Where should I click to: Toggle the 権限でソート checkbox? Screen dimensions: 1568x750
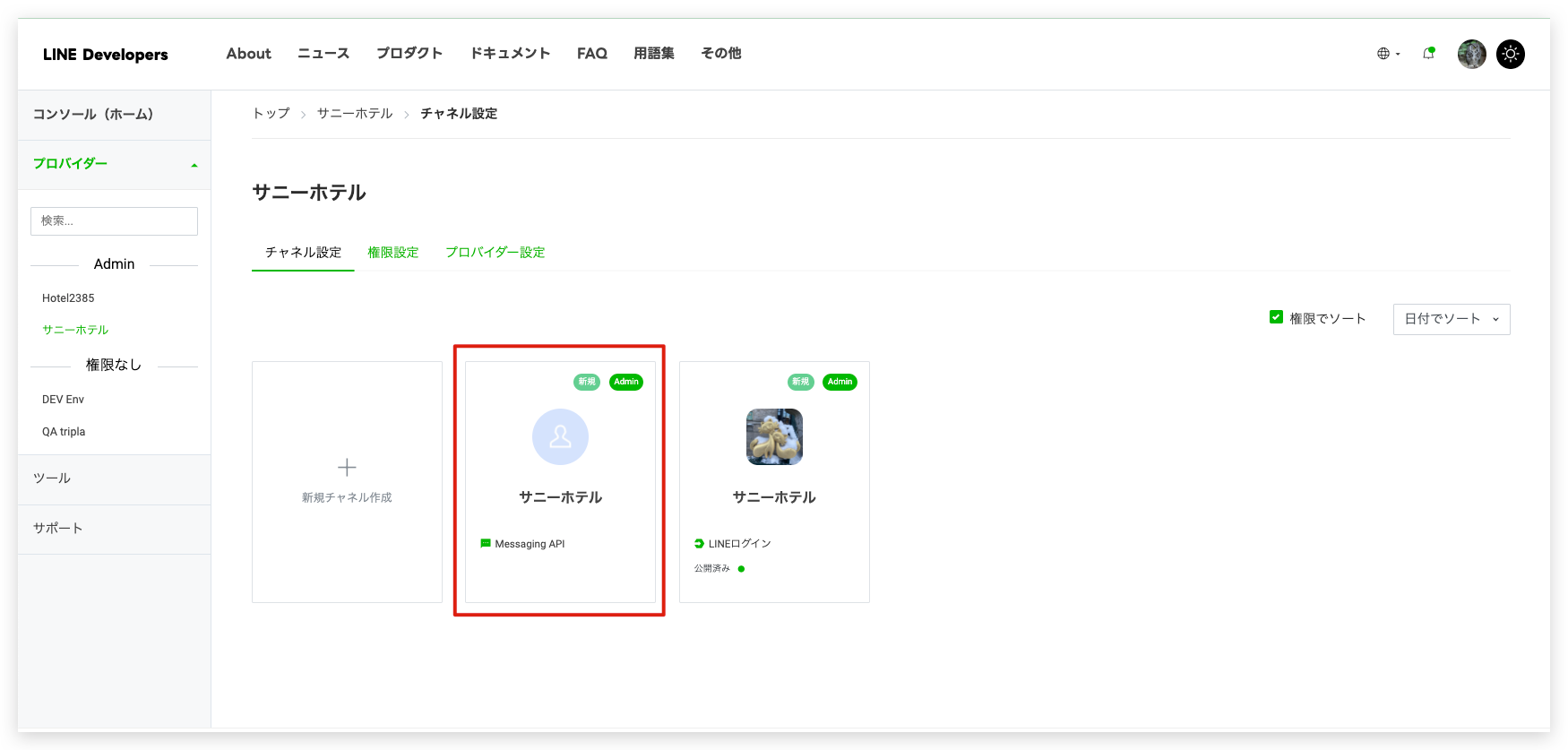click(1276, 317)
